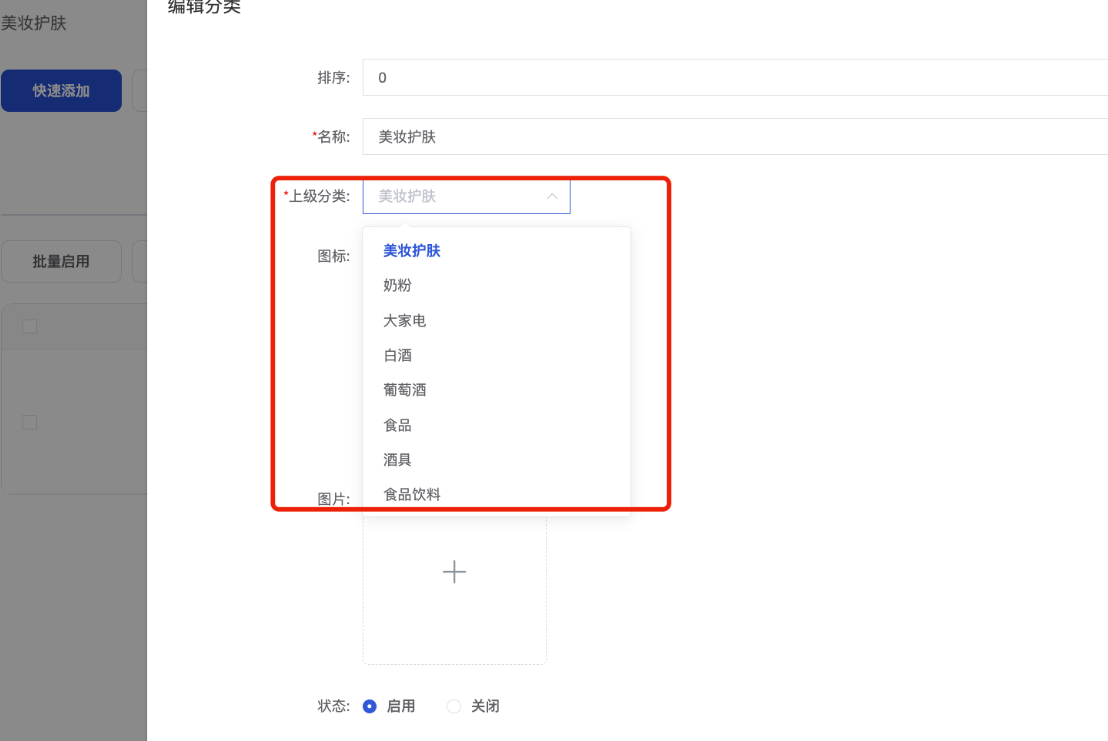
Task: Select 大家电 as parent category
Action: pyautogui.click(x=405, y=321)
